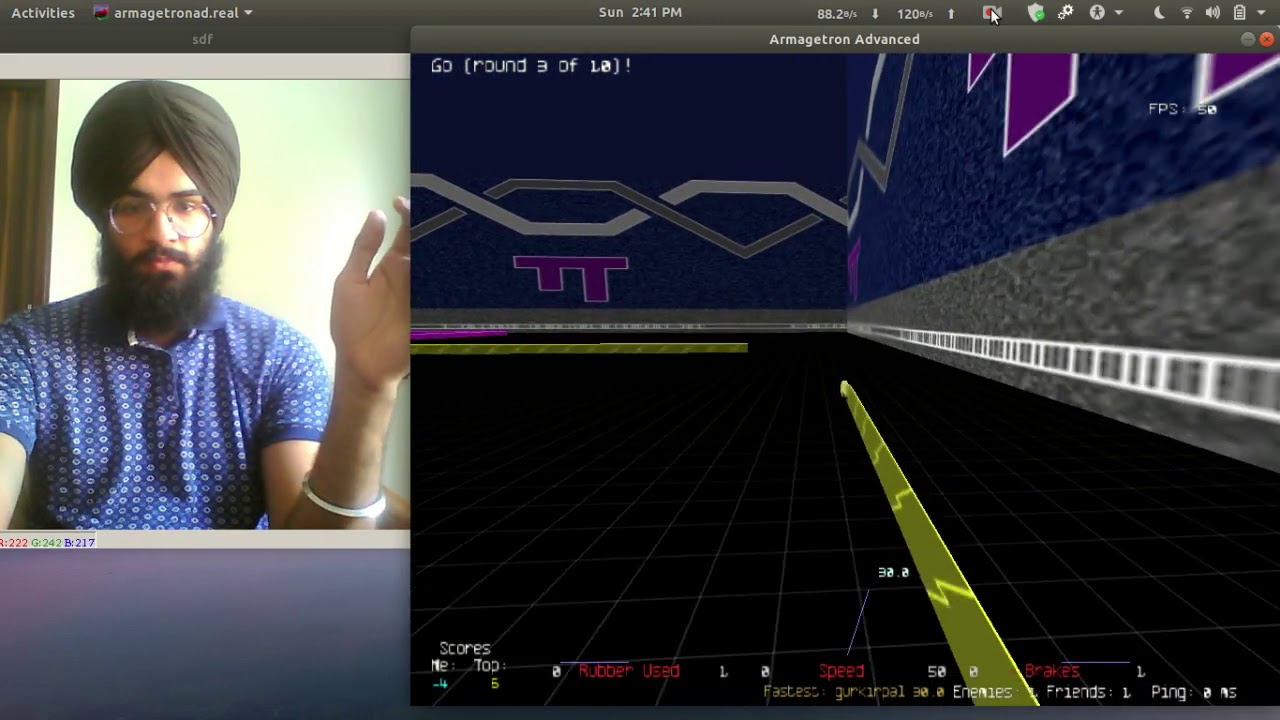Open the green shield security indicator
This screenshot has width=1280, height=720.
click(1036, 13)
